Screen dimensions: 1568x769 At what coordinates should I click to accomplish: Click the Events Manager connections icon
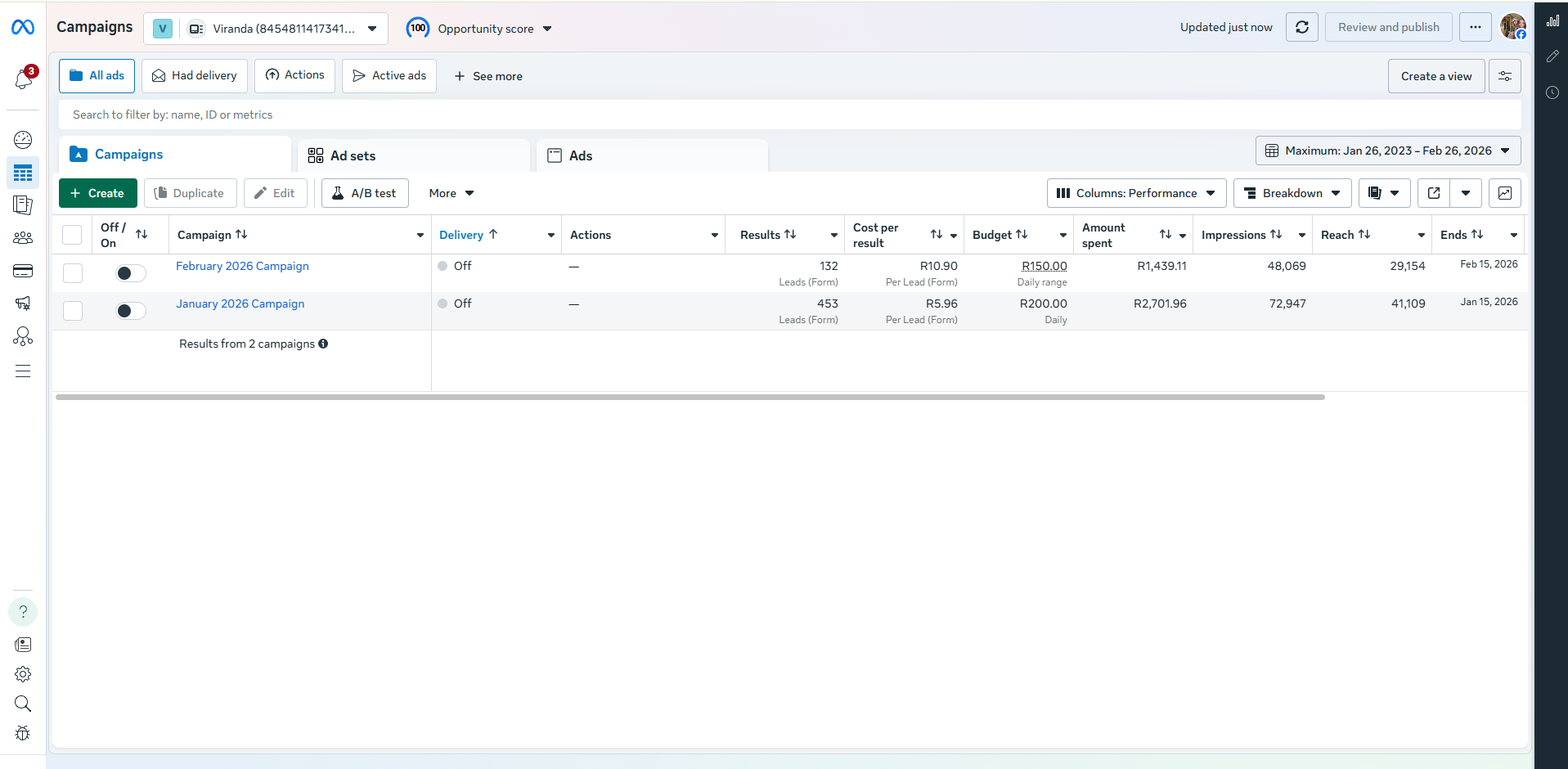click(23, 336)
